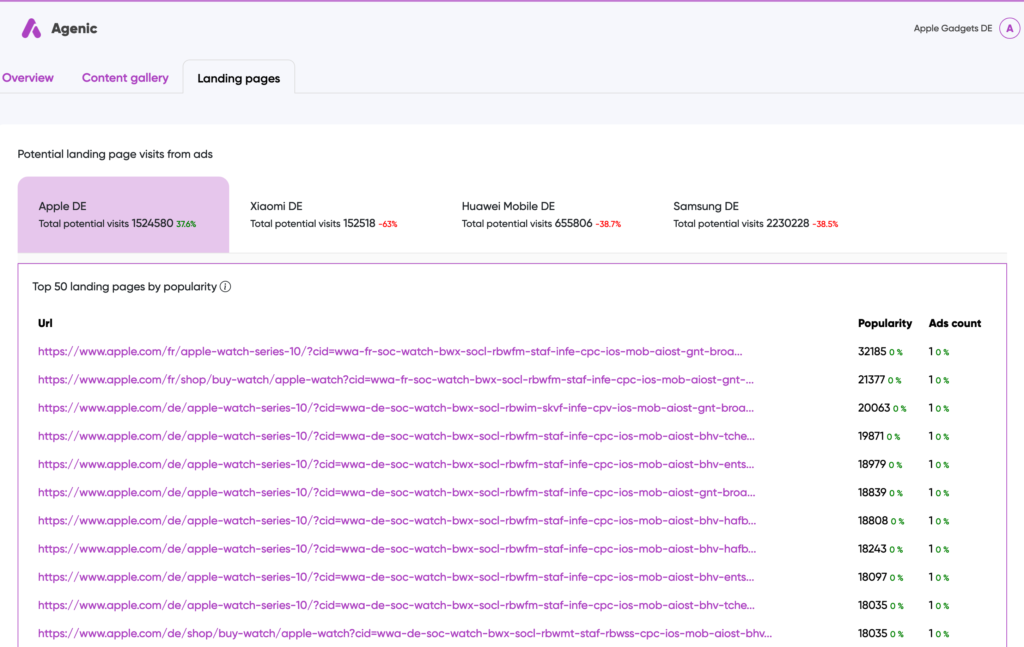Click the ads count in the 21377 row
The height and width of the screenshot is (647, 1024).
pyautogui.click(x=931, y=379)
